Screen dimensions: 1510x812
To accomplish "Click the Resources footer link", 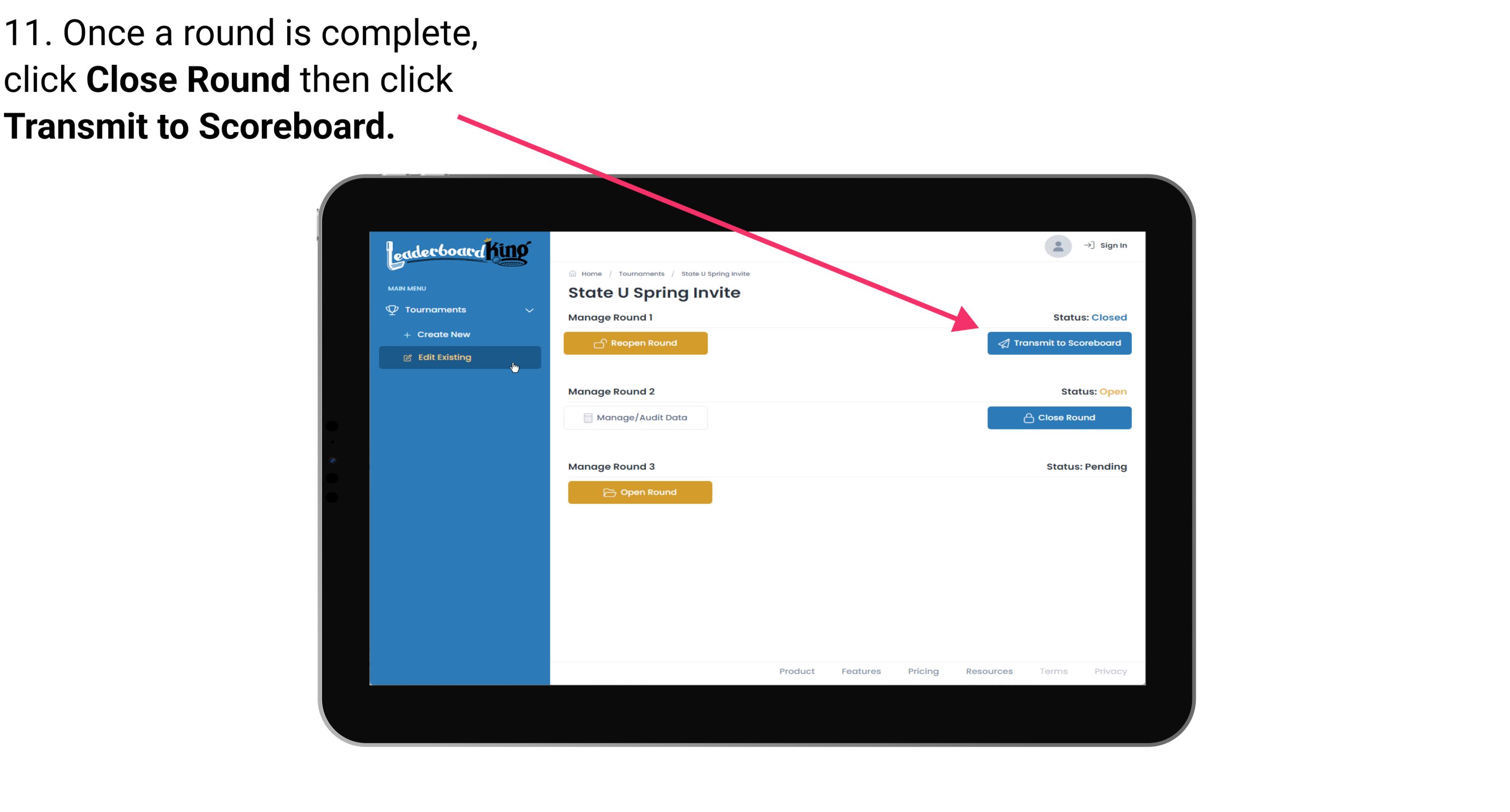I will [x=989, y=671].
